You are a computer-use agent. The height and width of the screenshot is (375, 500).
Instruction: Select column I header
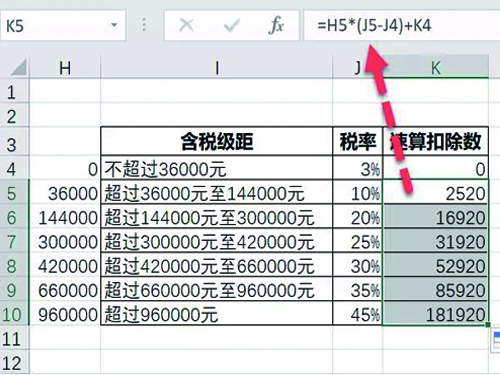217,68
